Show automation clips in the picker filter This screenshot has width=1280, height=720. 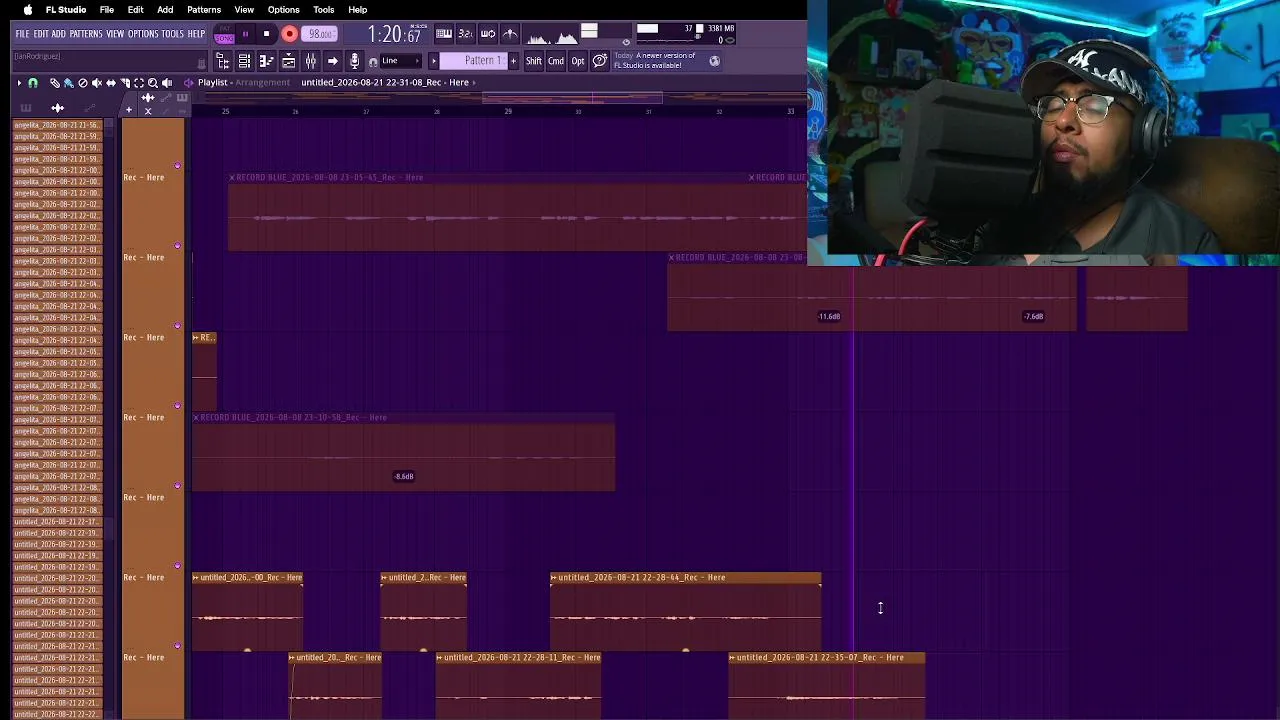90,108
